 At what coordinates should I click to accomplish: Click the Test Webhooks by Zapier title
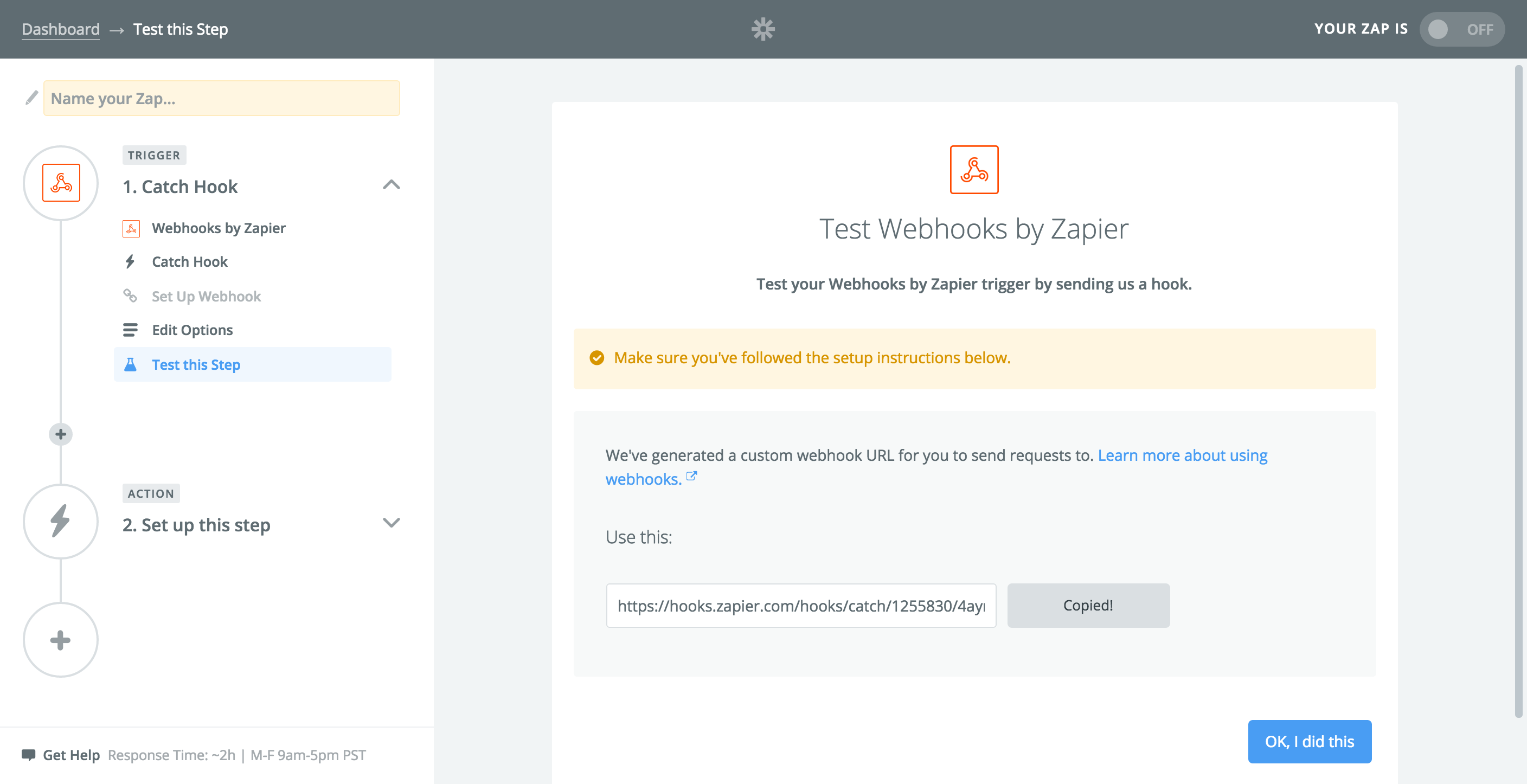(974, 229)
